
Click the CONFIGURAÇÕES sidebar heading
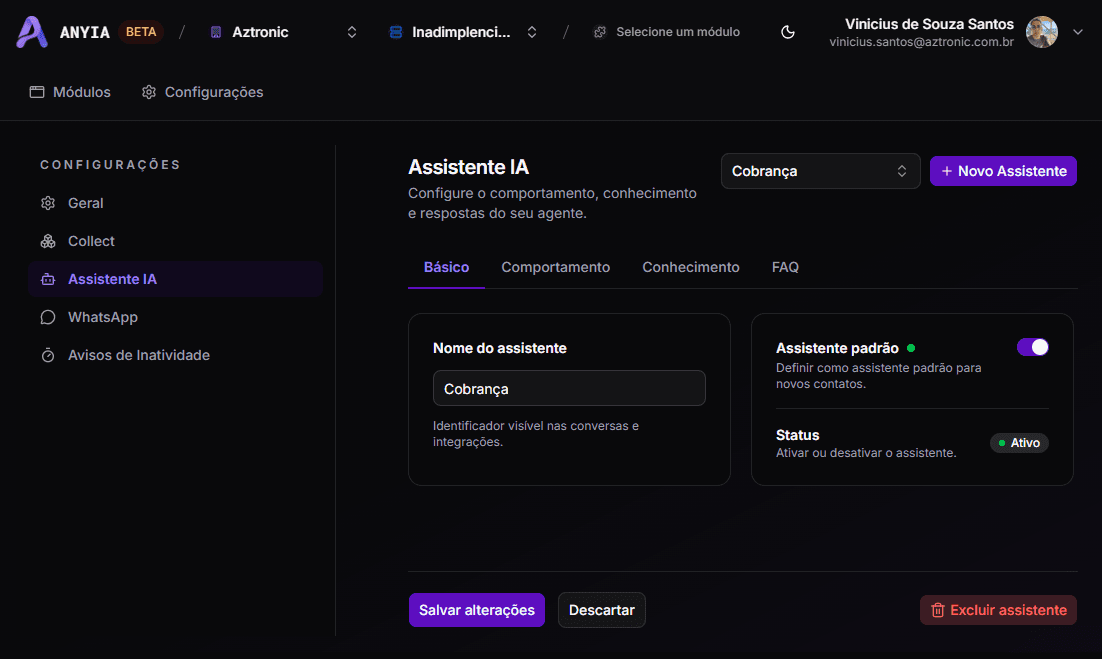(110, 164)
